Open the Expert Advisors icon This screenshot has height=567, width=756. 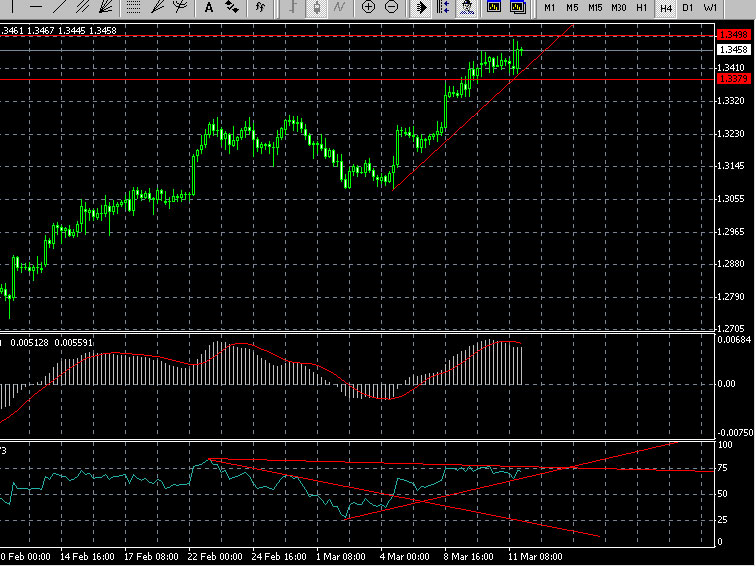coord(468,7)
